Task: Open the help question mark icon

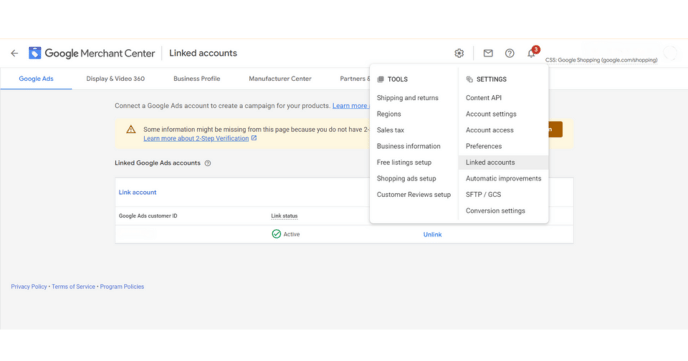Action: coord(509,53)
